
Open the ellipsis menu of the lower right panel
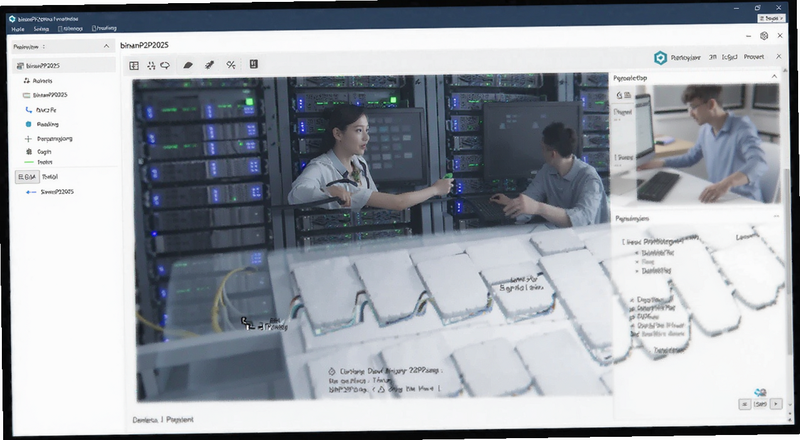776,216
